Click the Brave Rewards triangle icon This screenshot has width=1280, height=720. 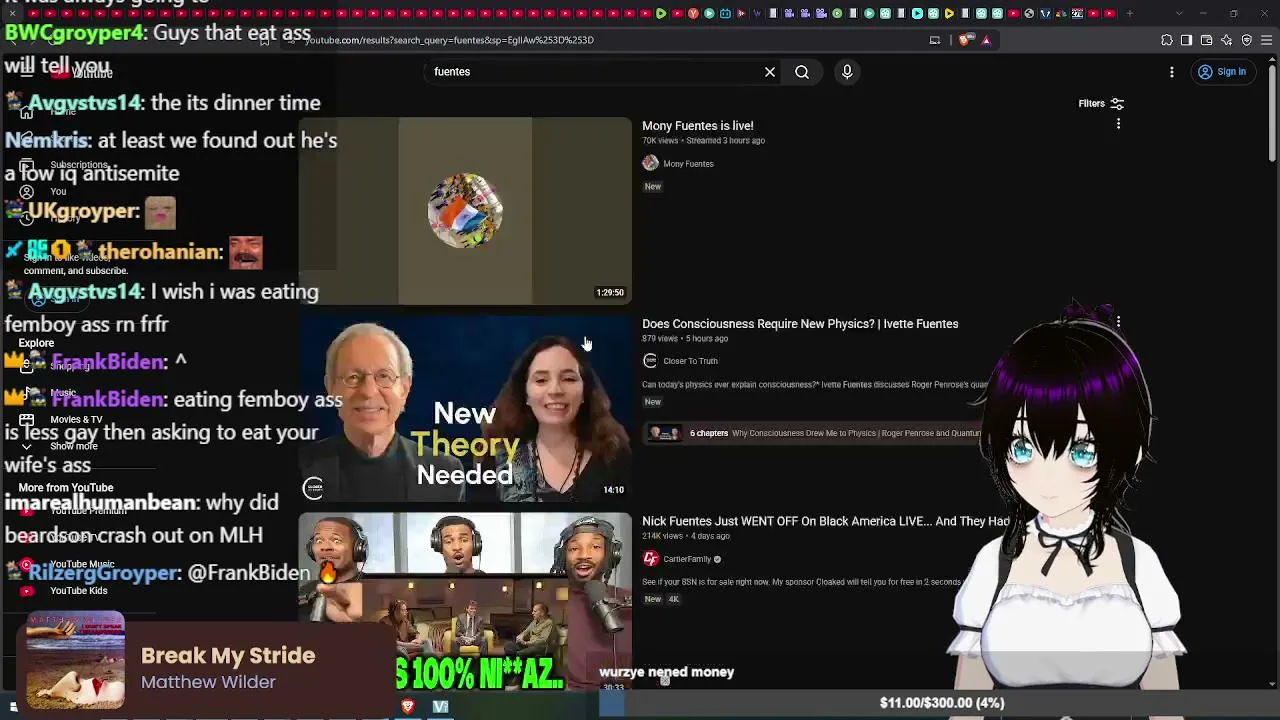pos(986,40)
